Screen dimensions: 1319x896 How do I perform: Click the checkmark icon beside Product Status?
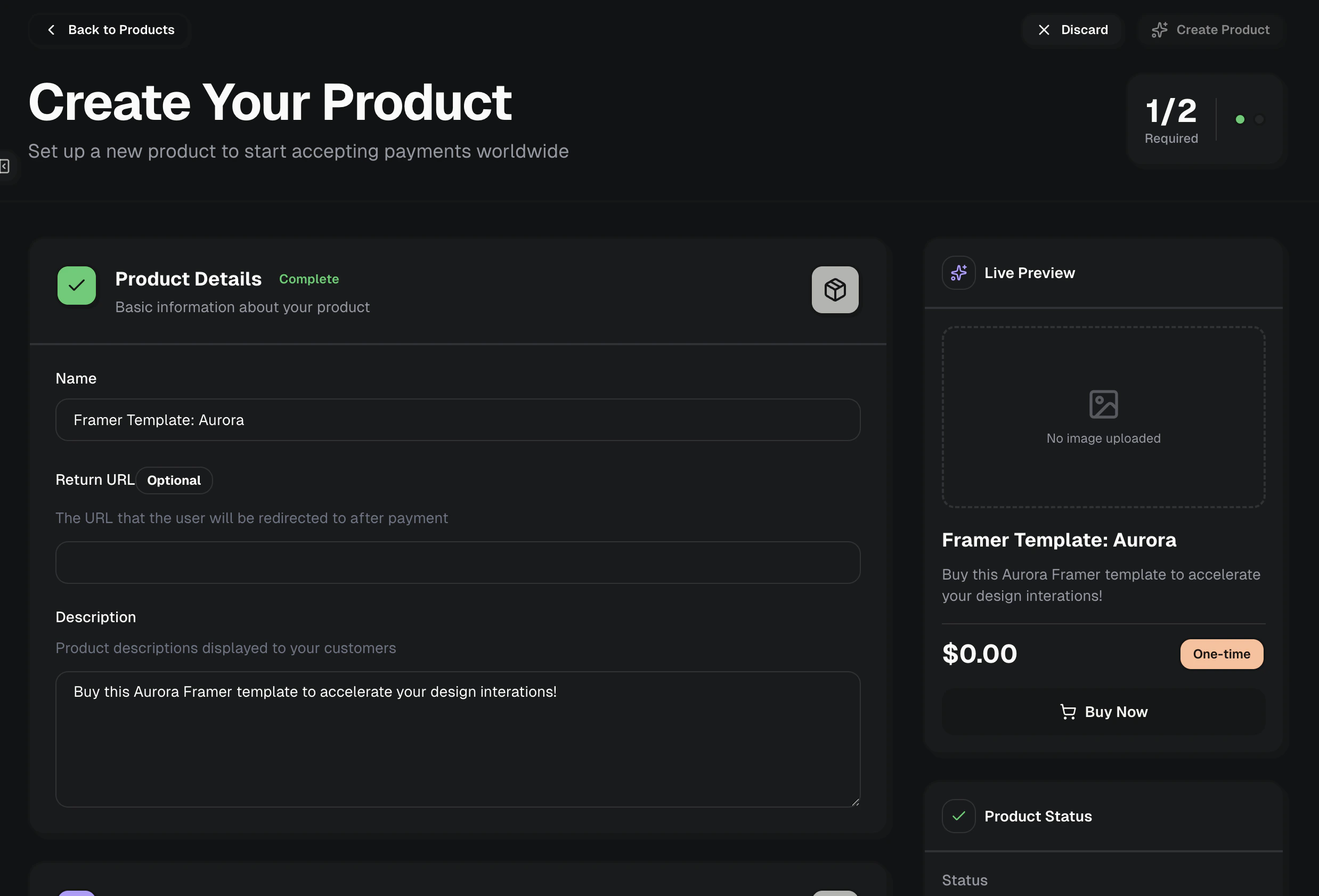[x=958, y=816]
